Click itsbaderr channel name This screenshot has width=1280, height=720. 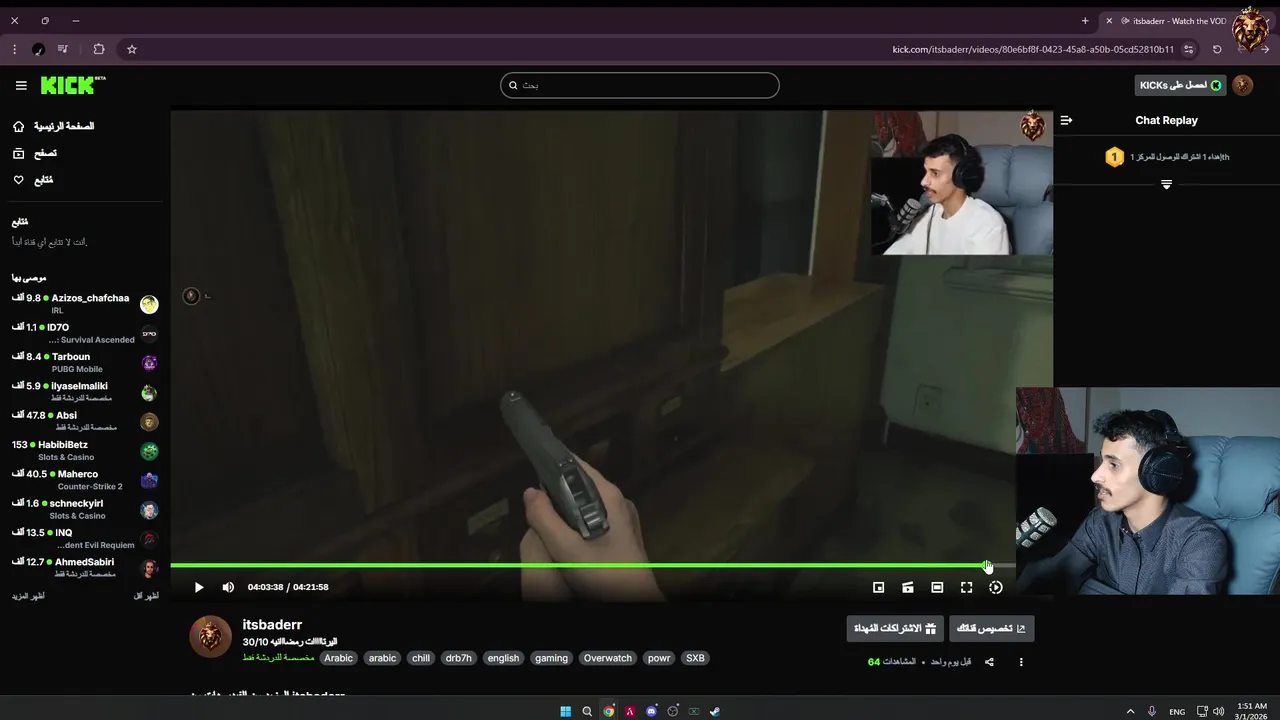[x=272, y=625]
